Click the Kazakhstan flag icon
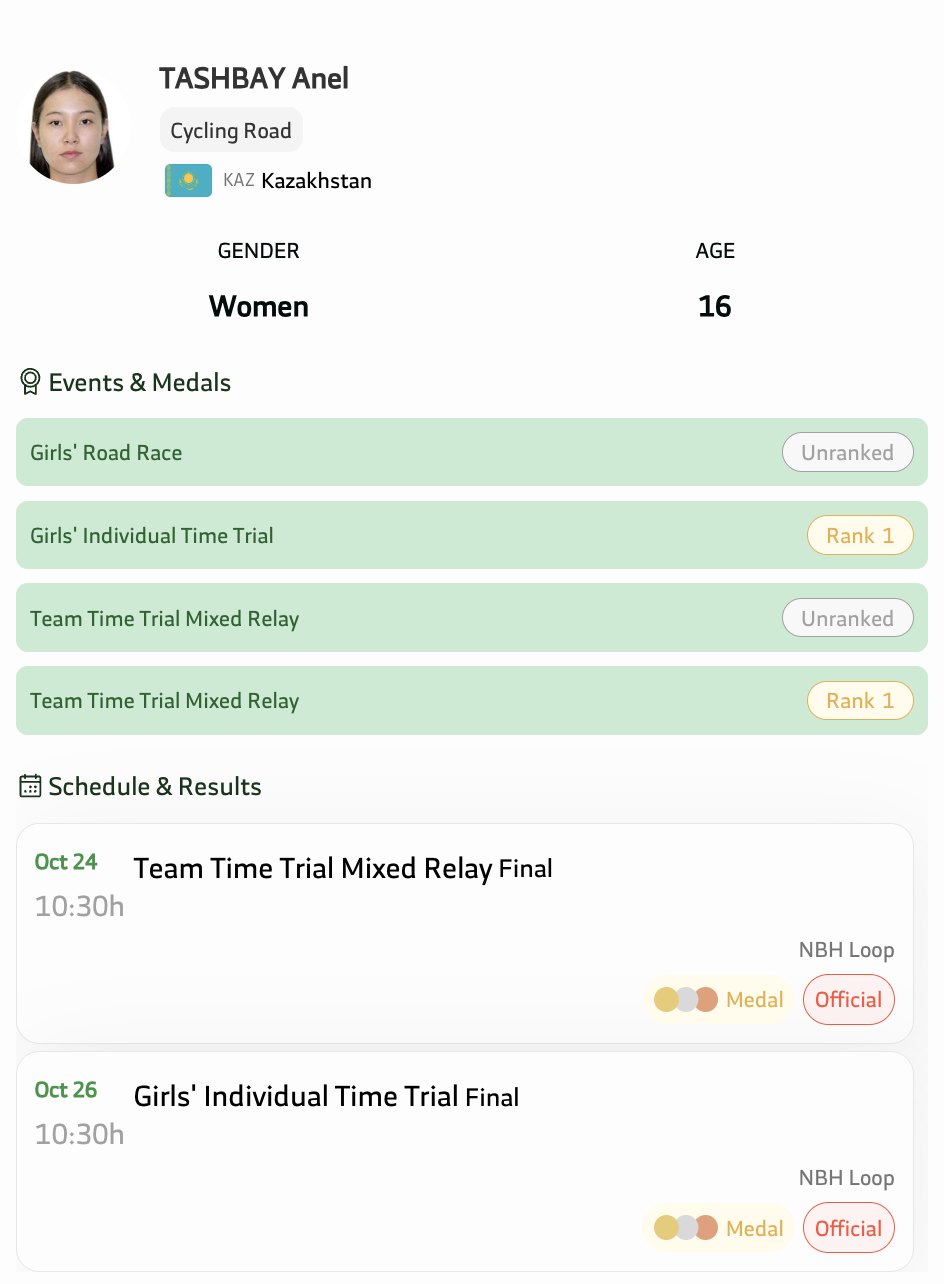This screenshot has width=944, height=1284. click(188, 181)
